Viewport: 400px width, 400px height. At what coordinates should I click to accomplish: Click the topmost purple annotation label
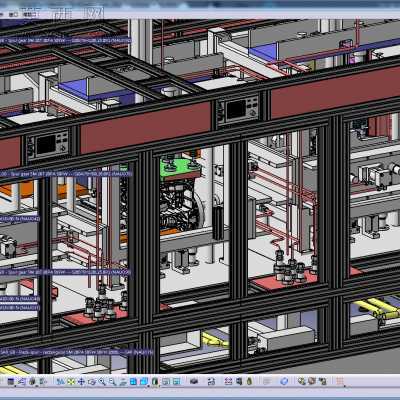(65, 40)
